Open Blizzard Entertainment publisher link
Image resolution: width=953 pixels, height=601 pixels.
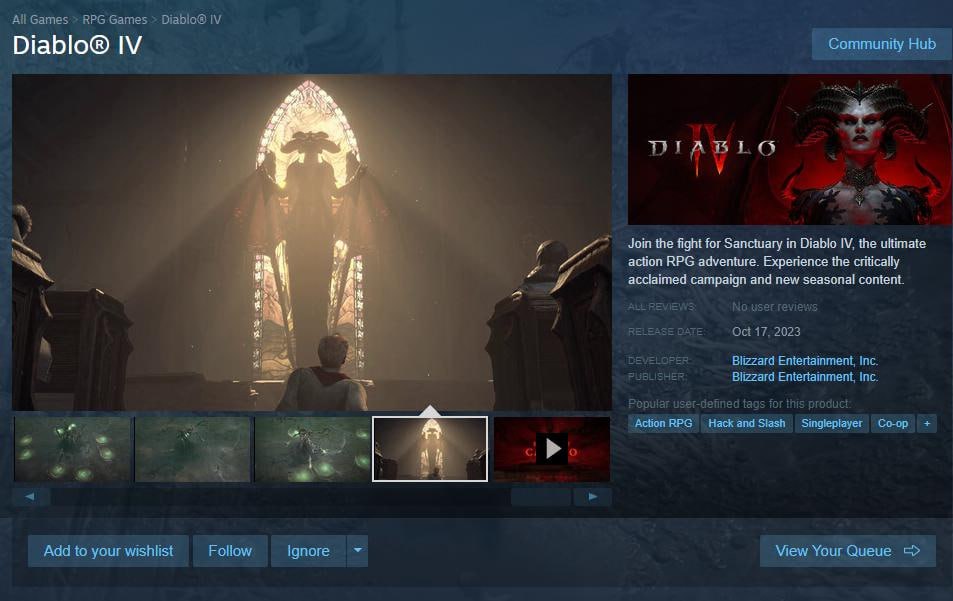(804, 377)
